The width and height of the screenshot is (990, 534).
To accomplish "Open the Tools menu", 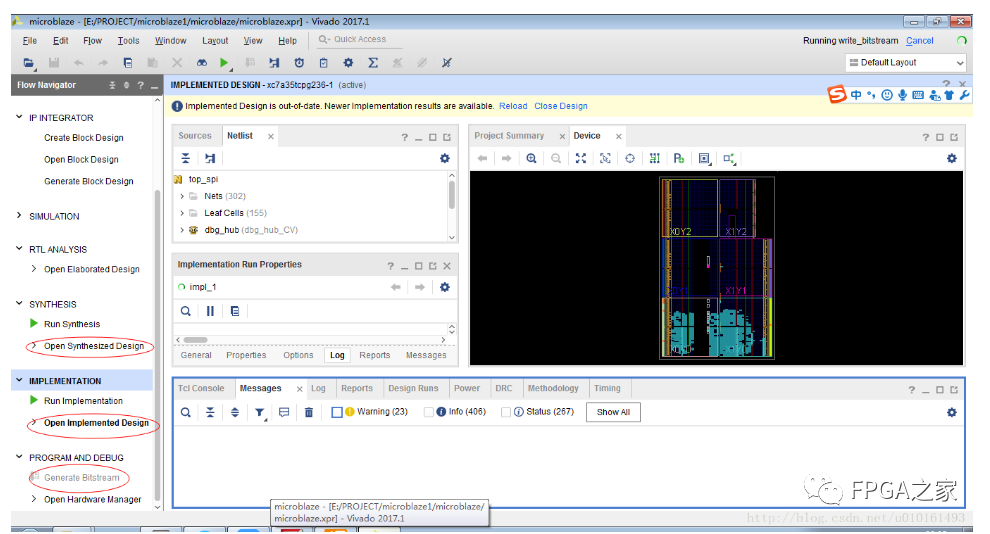I will point(128,41).
